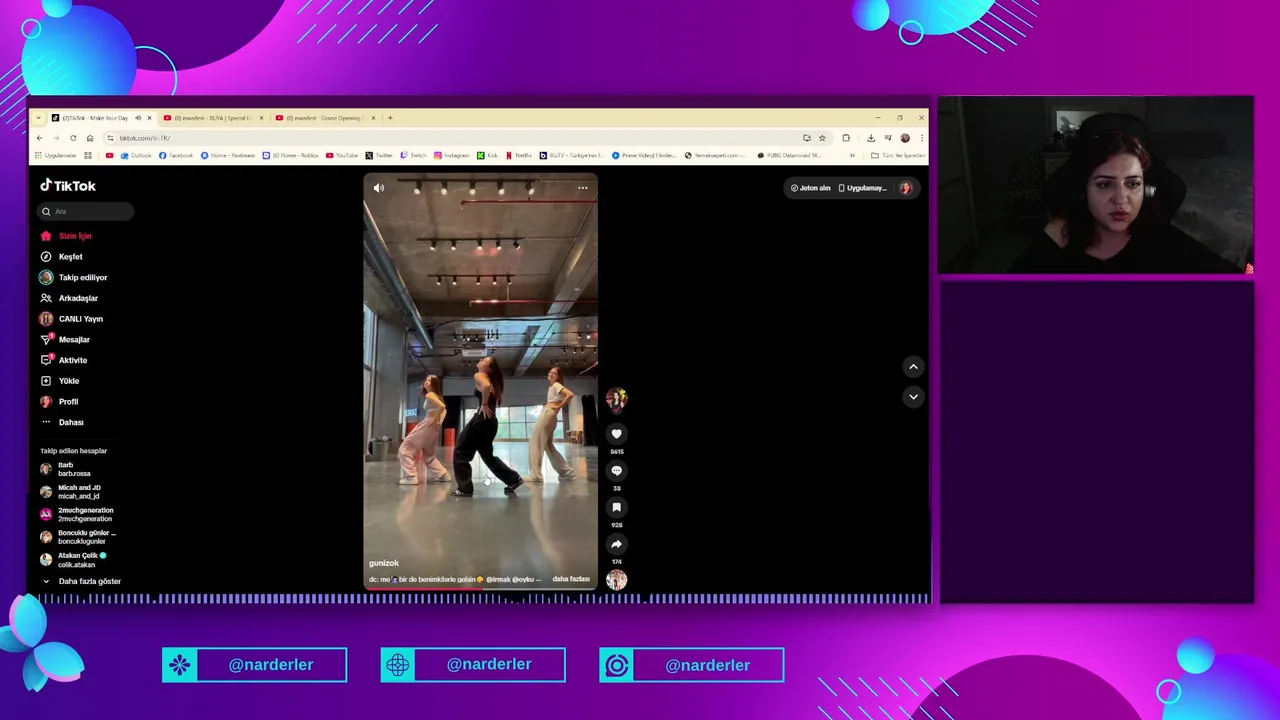Image resolution: width=1280 pixels, height=720 pixels.
Task: Open the Keşfet explore page
Action: 62,257
